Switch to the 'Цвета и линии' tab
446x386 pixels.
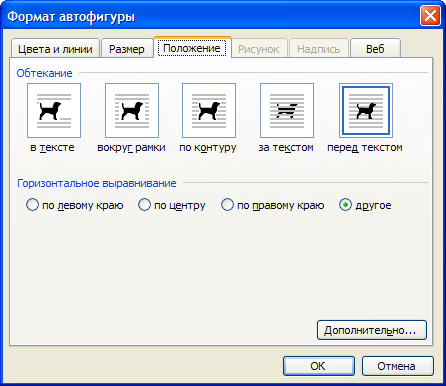(55, 49)
